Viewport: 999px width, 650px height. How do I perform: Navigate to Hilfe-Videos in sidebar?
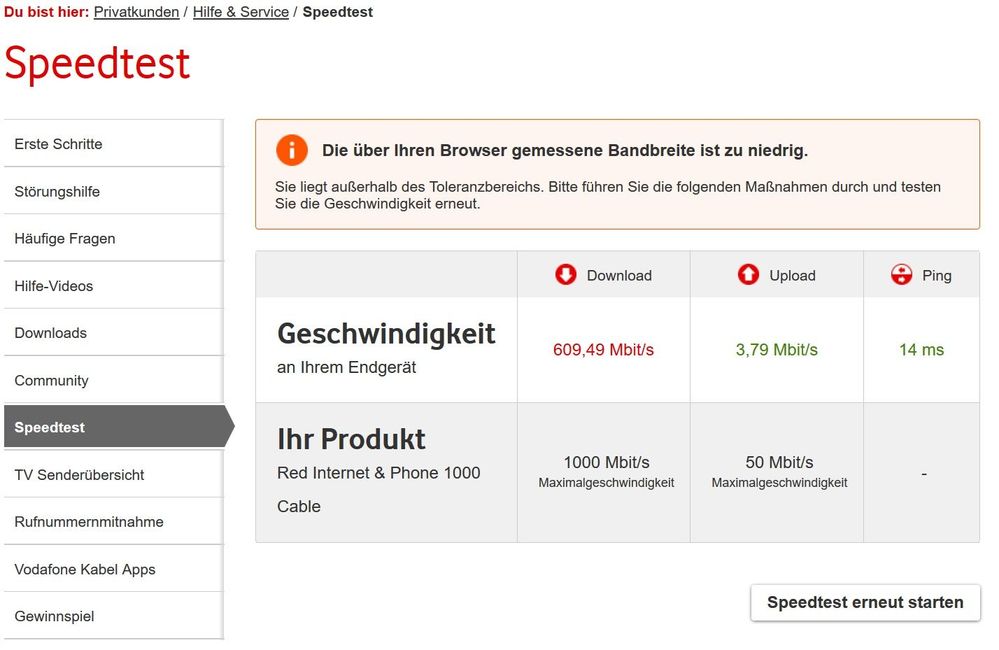(54, 286)
